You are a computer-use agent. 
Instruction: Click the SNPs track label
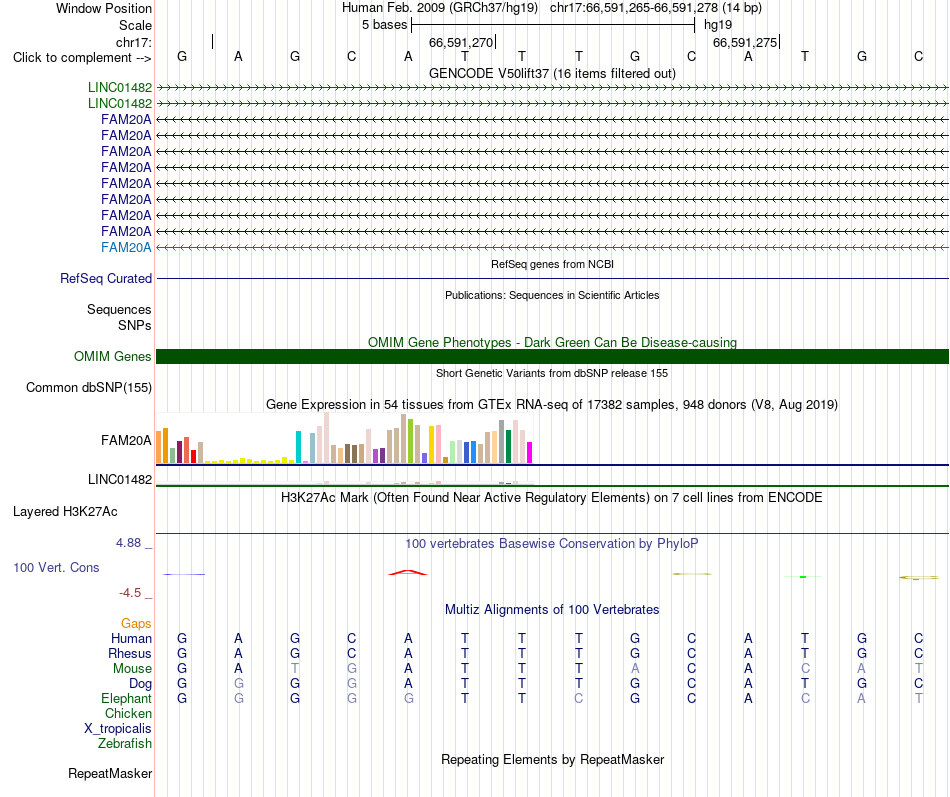point(135,325)
